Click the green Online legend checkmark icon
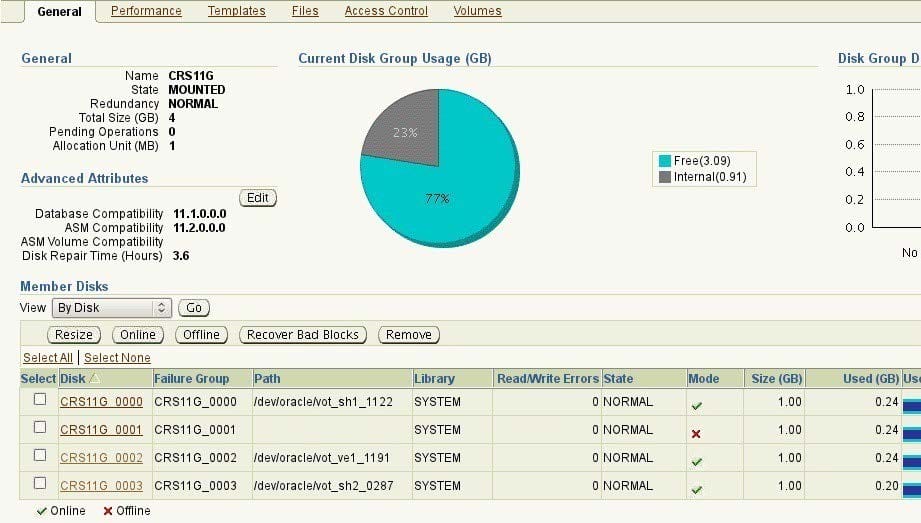Viewport: 921px width, 523px height. pyautogui.click(x=41, y=511)
